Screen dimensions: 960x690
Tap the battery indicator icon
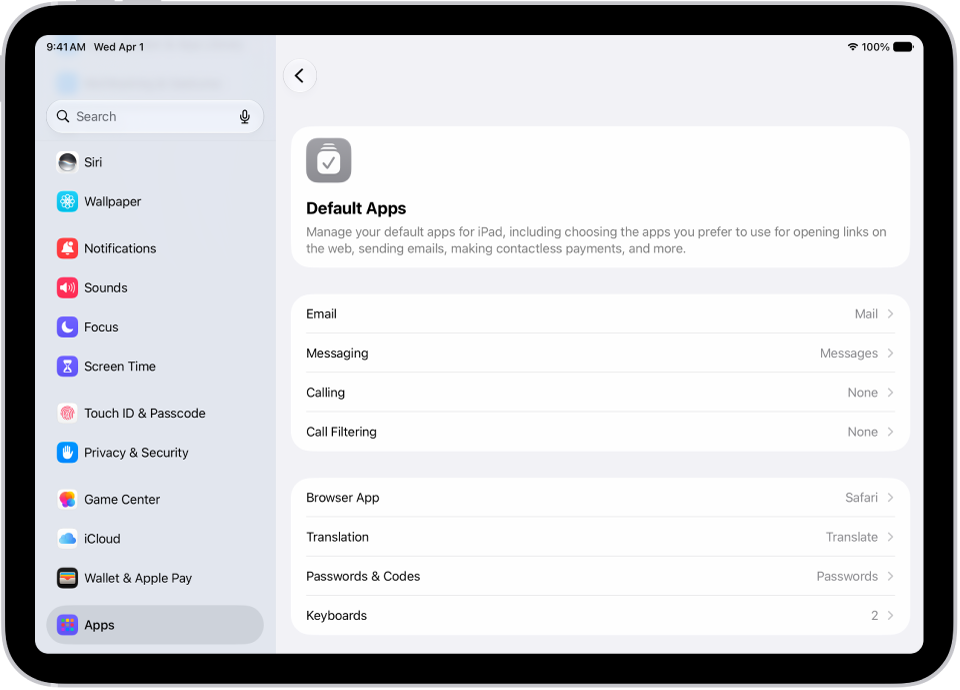[903, 47]
